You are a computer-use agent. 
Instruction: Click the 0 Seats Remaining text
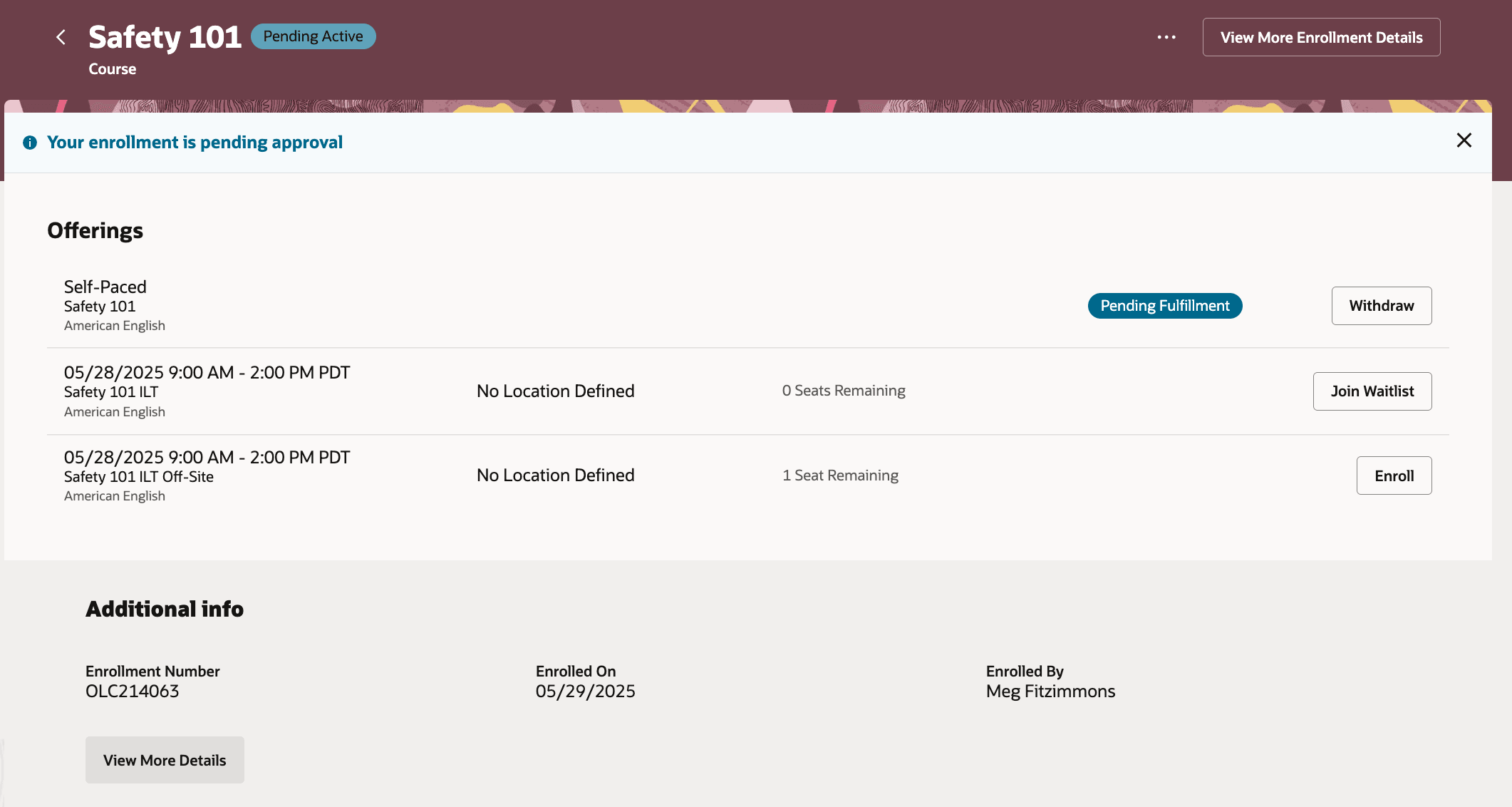coord(844,391)
